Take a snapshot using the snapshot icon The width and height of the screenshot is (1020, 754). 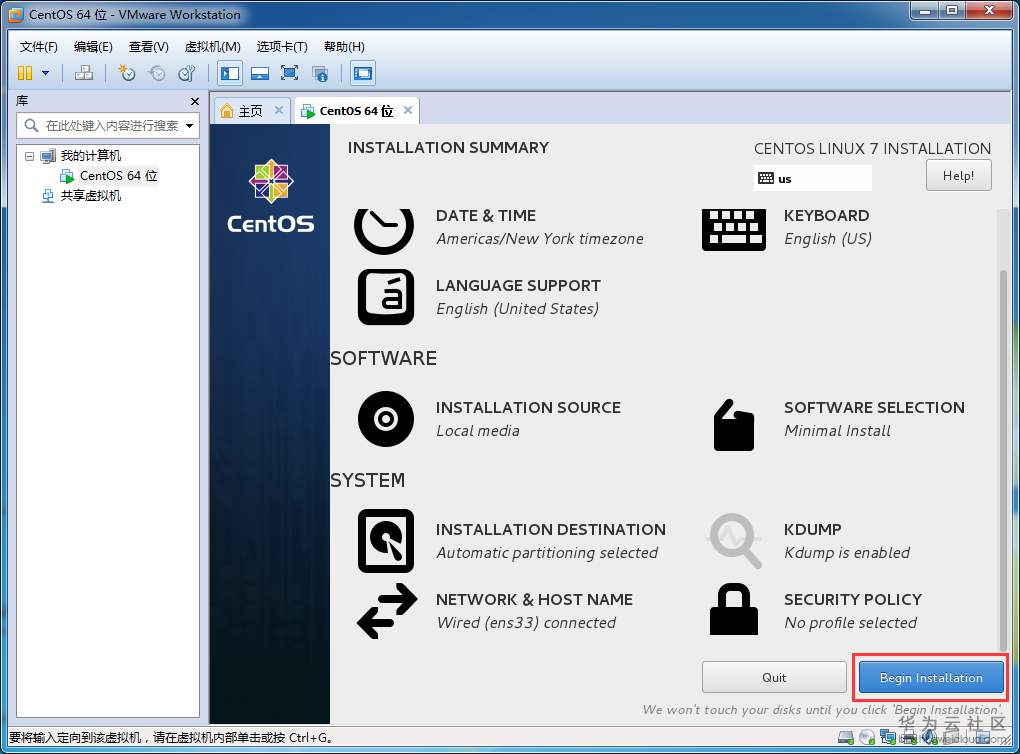click(126, 73)
